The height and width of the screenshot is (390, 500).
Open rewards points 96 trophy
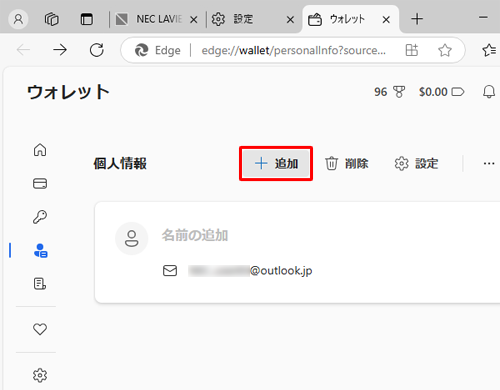389,92
